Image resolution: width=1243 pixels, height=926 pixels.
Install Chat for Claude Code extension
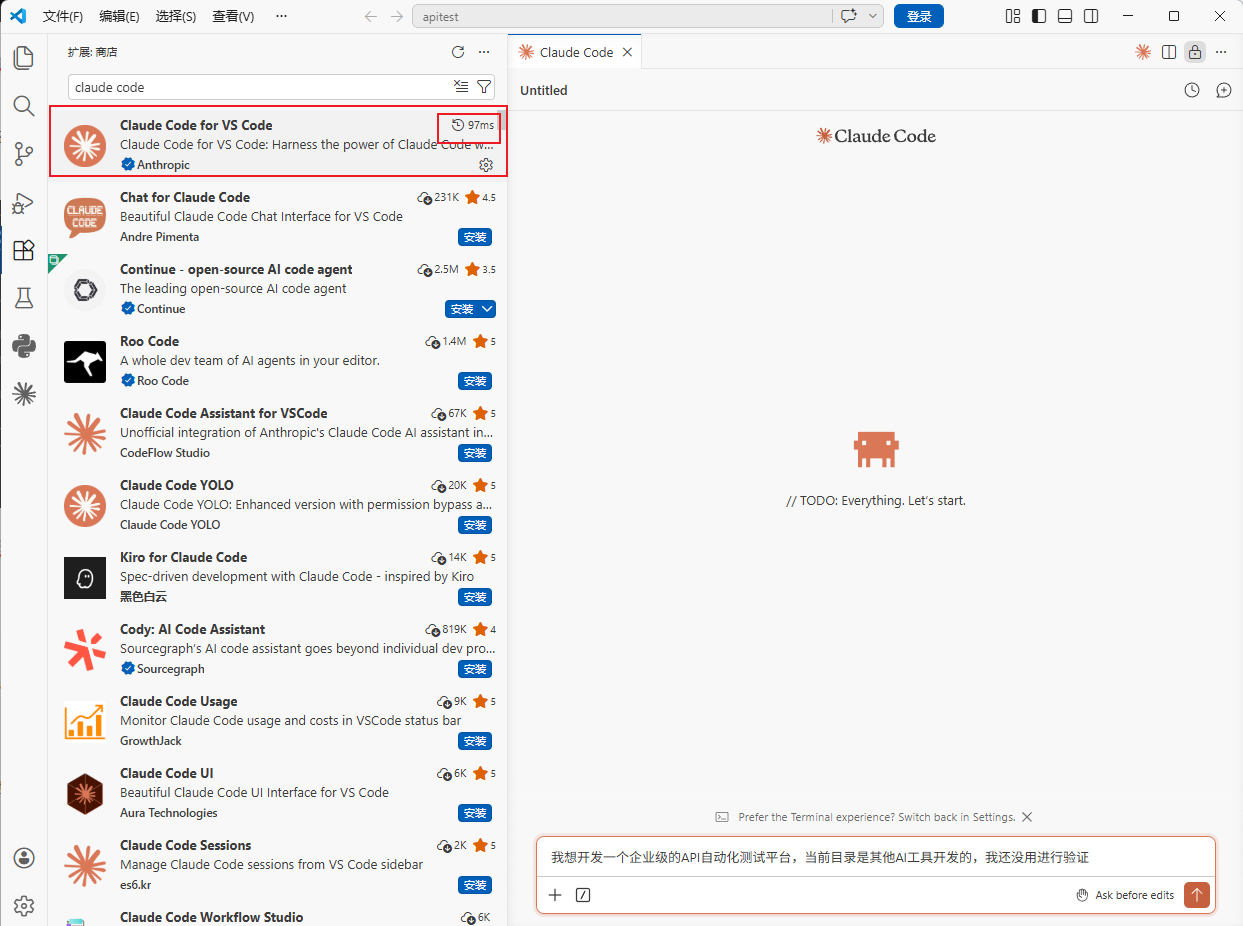pos(475,237)
